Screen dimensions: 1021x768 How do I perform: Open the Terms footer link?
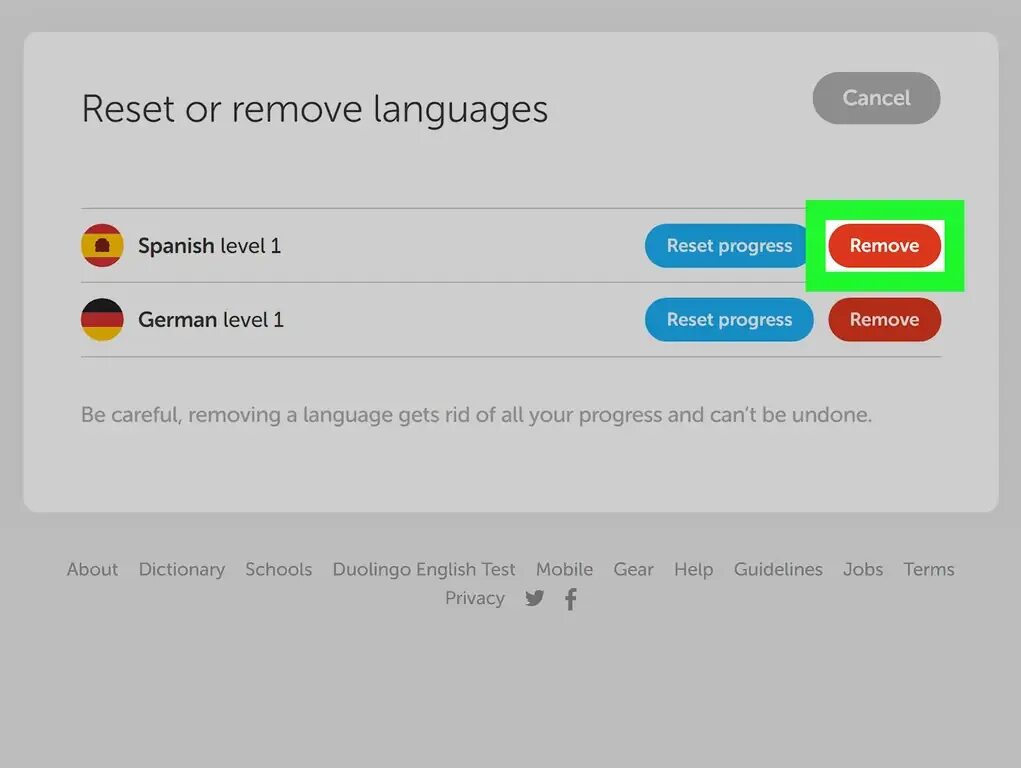pos(929,569)
